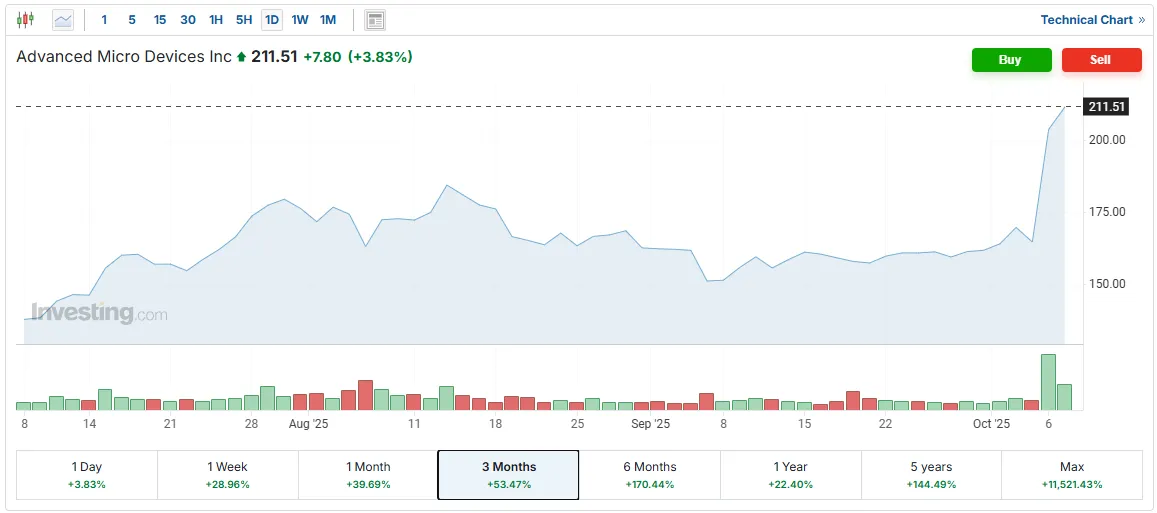
Task: Select the 1D interval
Action: [x=272, y=20]
